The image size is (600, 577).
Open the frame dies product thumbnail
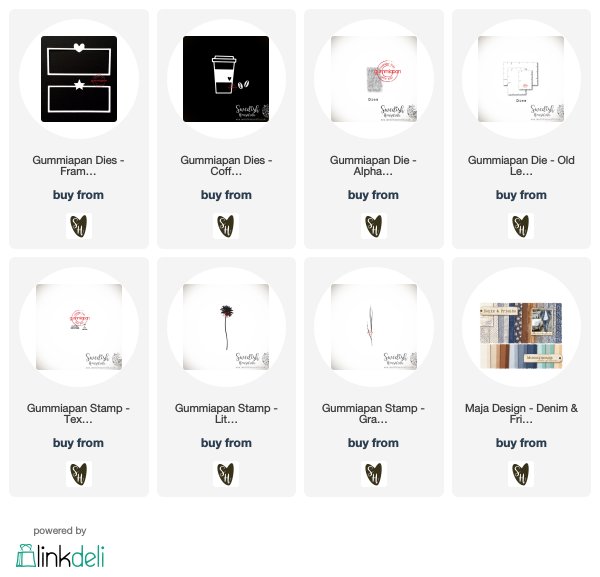click(79, 79)
